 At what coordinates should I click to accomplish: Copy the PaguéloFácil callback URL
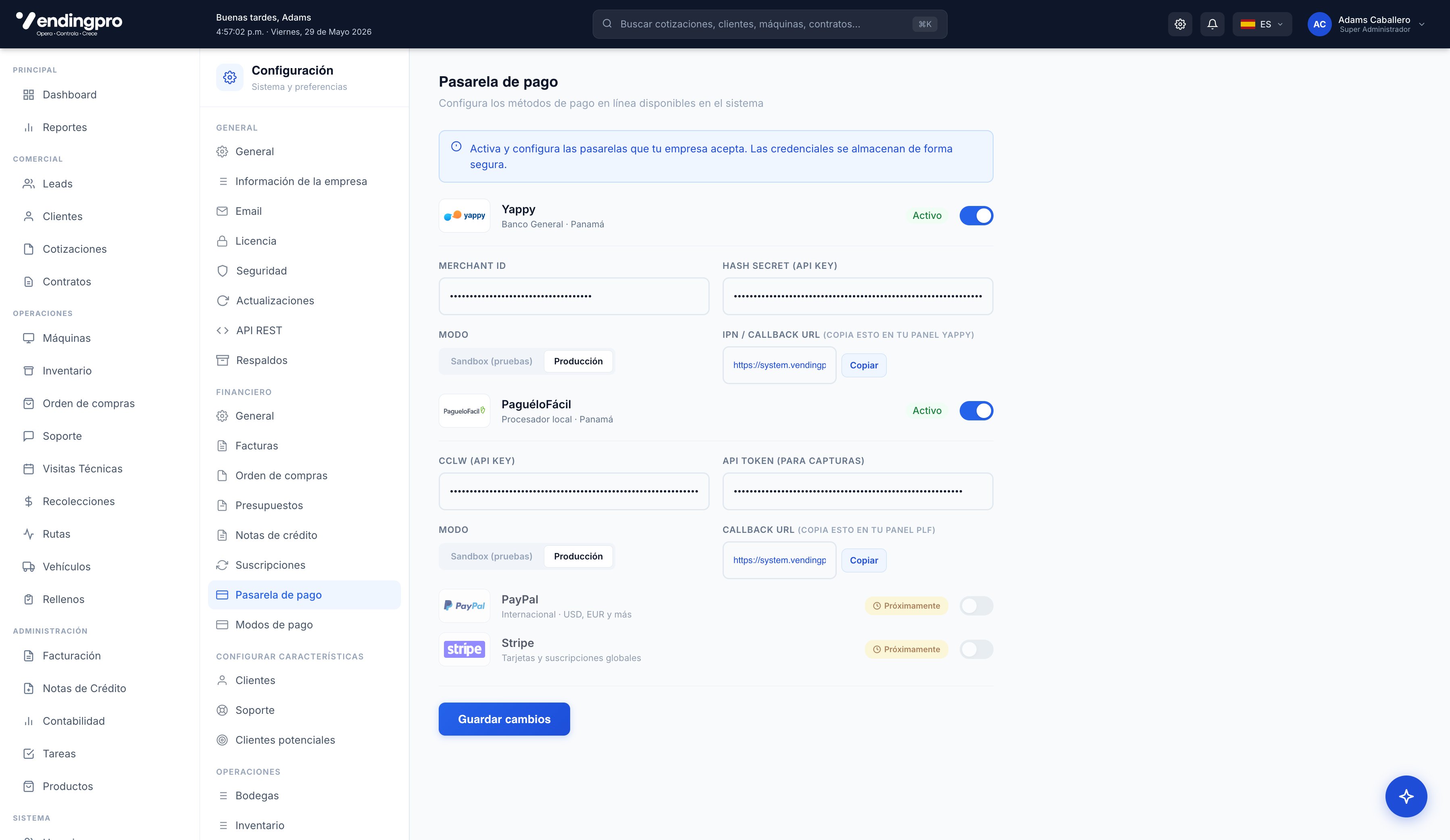[x=864, y=560]
